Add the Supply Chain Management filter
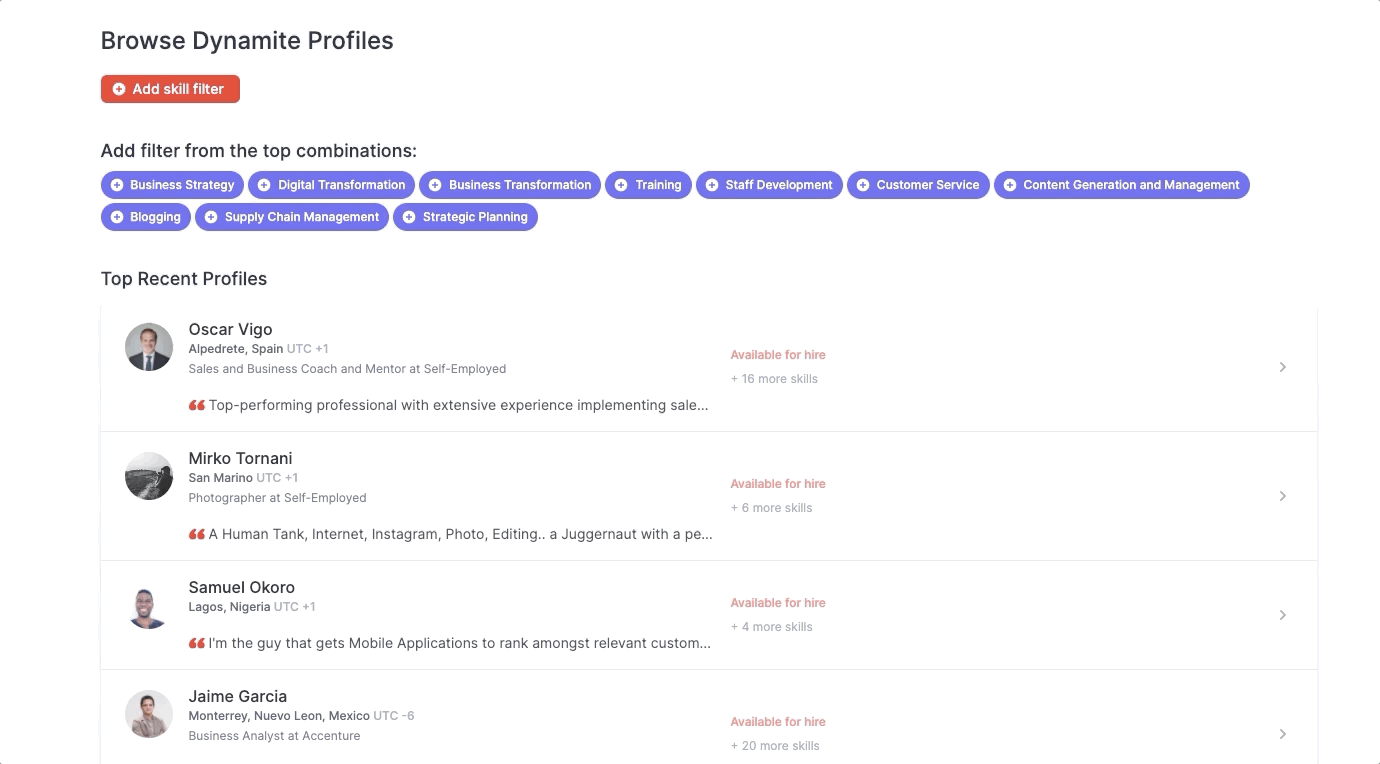This screenshot has height=764, width=1380. click(x=292, y=217)
